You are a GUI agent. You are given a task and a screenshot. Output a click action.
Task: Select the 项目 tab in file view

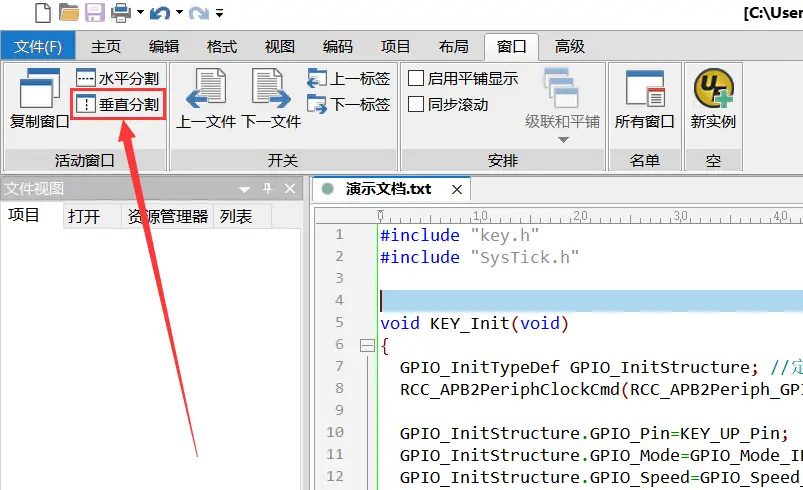(x=24, y=216)
